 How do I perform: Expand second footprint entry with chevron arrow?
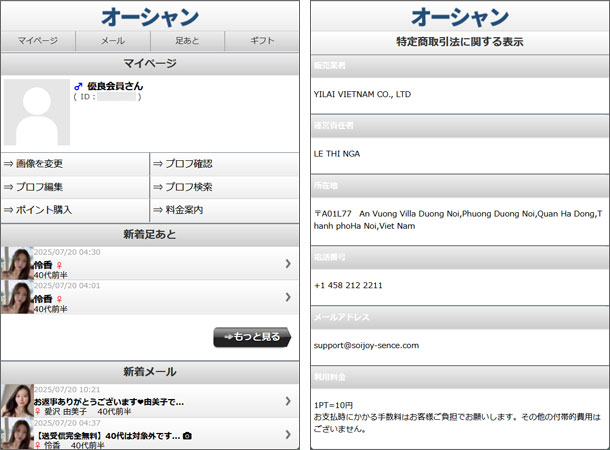(x=288, y=296)
